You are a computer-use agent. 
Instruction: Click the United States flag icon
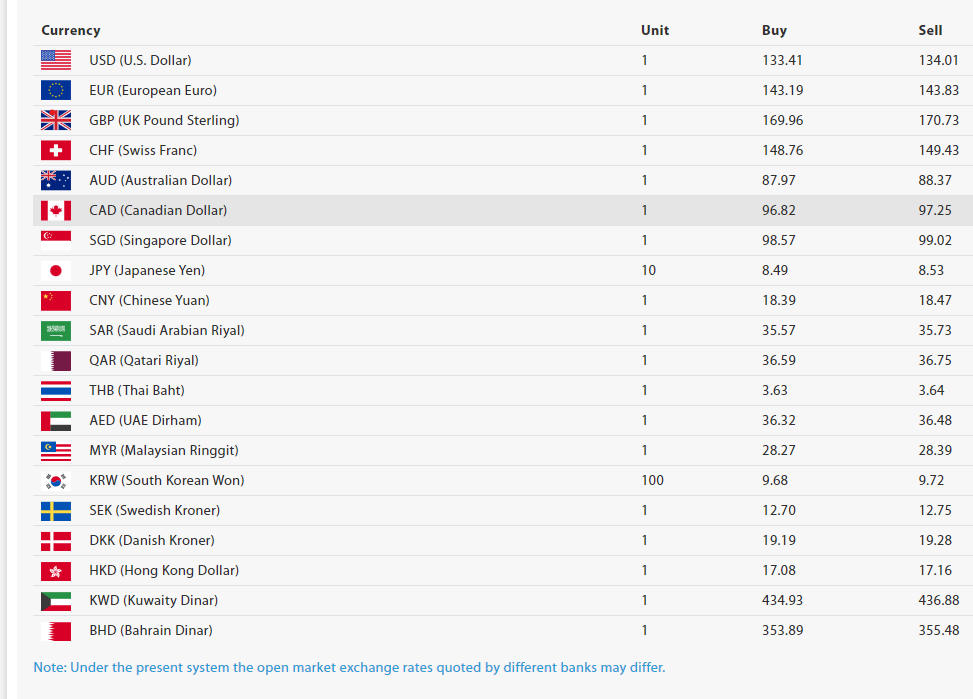pyautogui.click(x=56, y=60)
